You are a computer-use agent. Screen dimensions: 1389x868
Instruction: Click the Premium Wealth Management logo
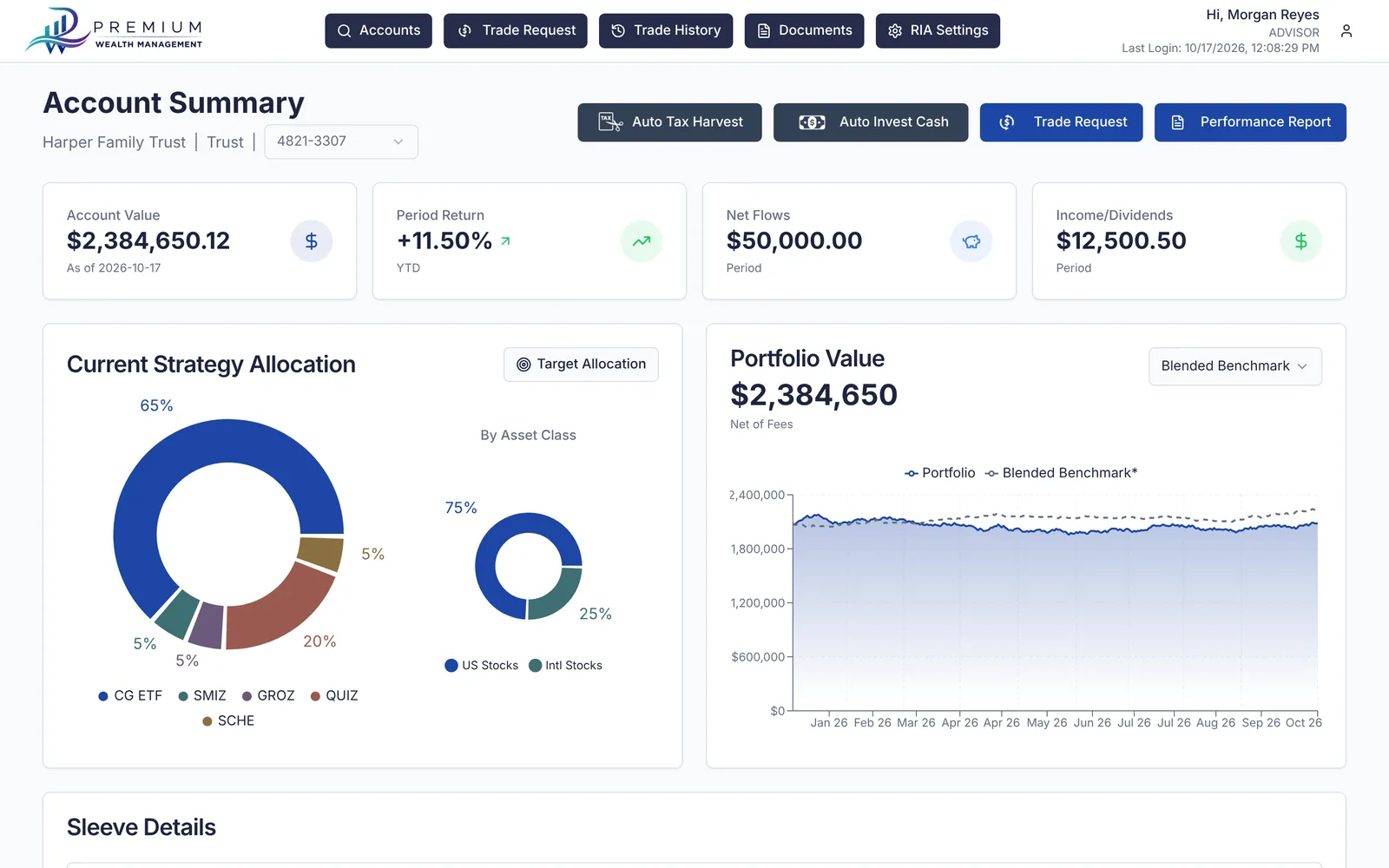[x=114, y=31]
